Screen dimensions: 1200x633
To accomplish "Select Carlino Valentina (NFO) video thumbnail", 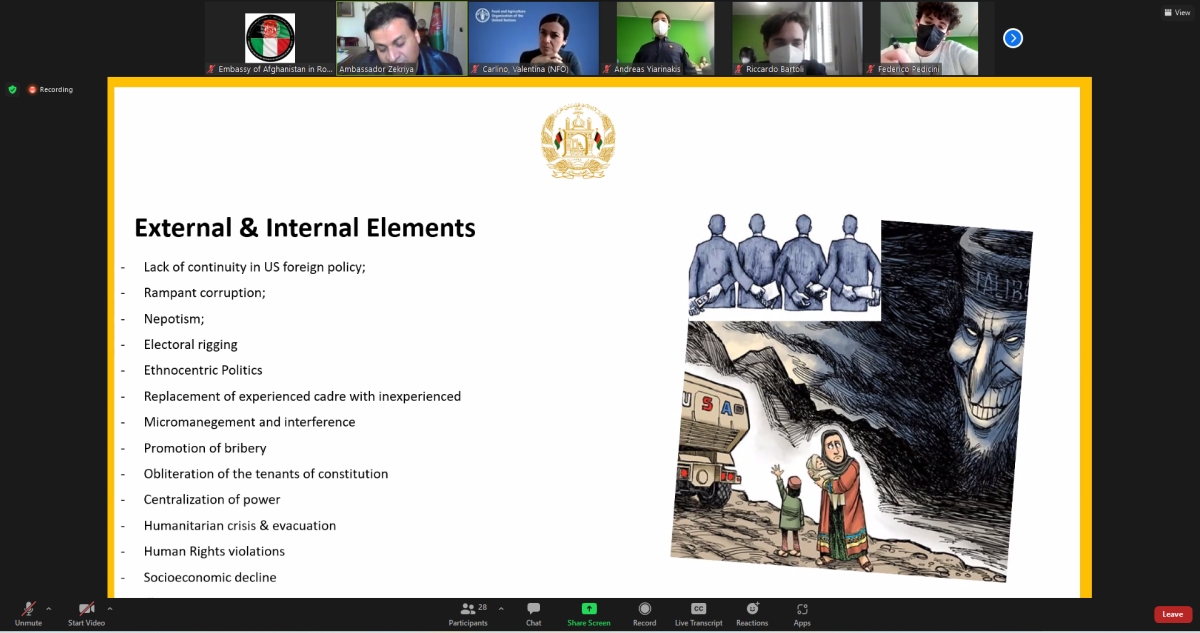I will click(534, 38).
